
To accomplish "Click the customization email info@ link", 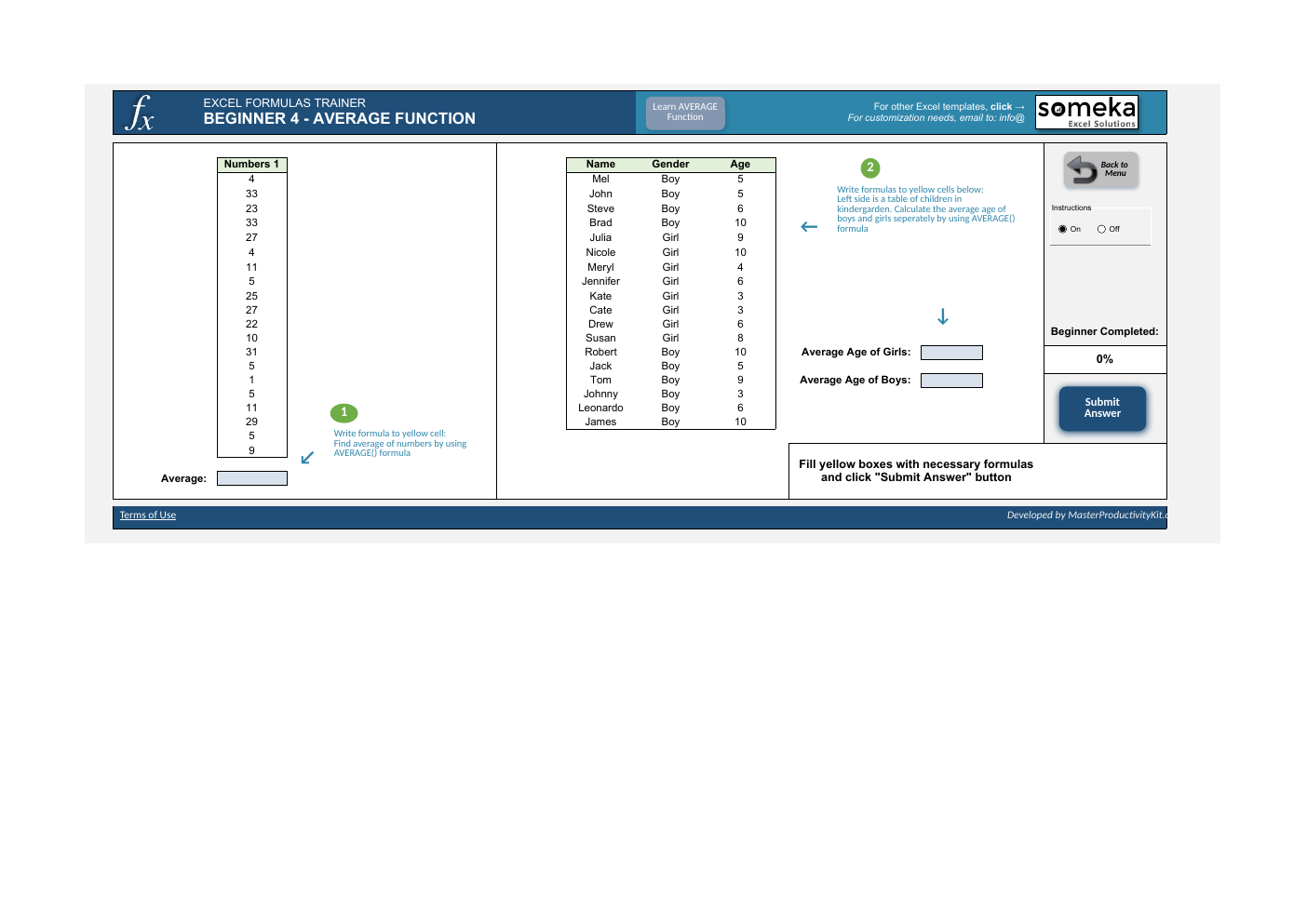I will click(x=936, y=118).
